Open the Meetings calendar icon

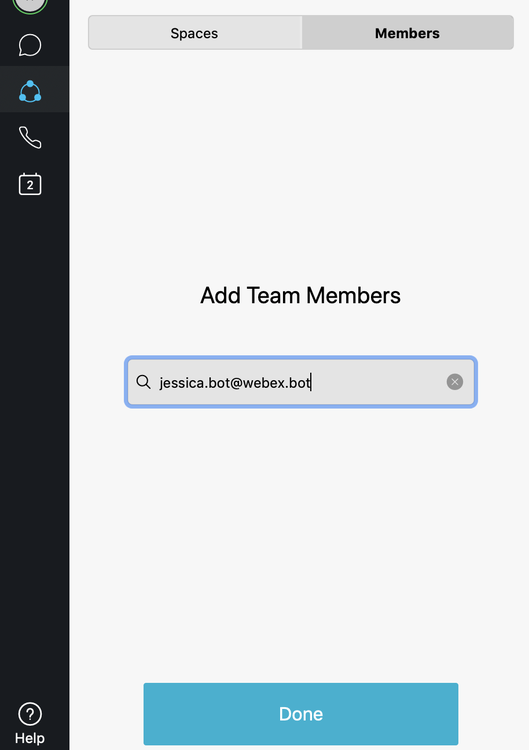click(x=30, y=184)
